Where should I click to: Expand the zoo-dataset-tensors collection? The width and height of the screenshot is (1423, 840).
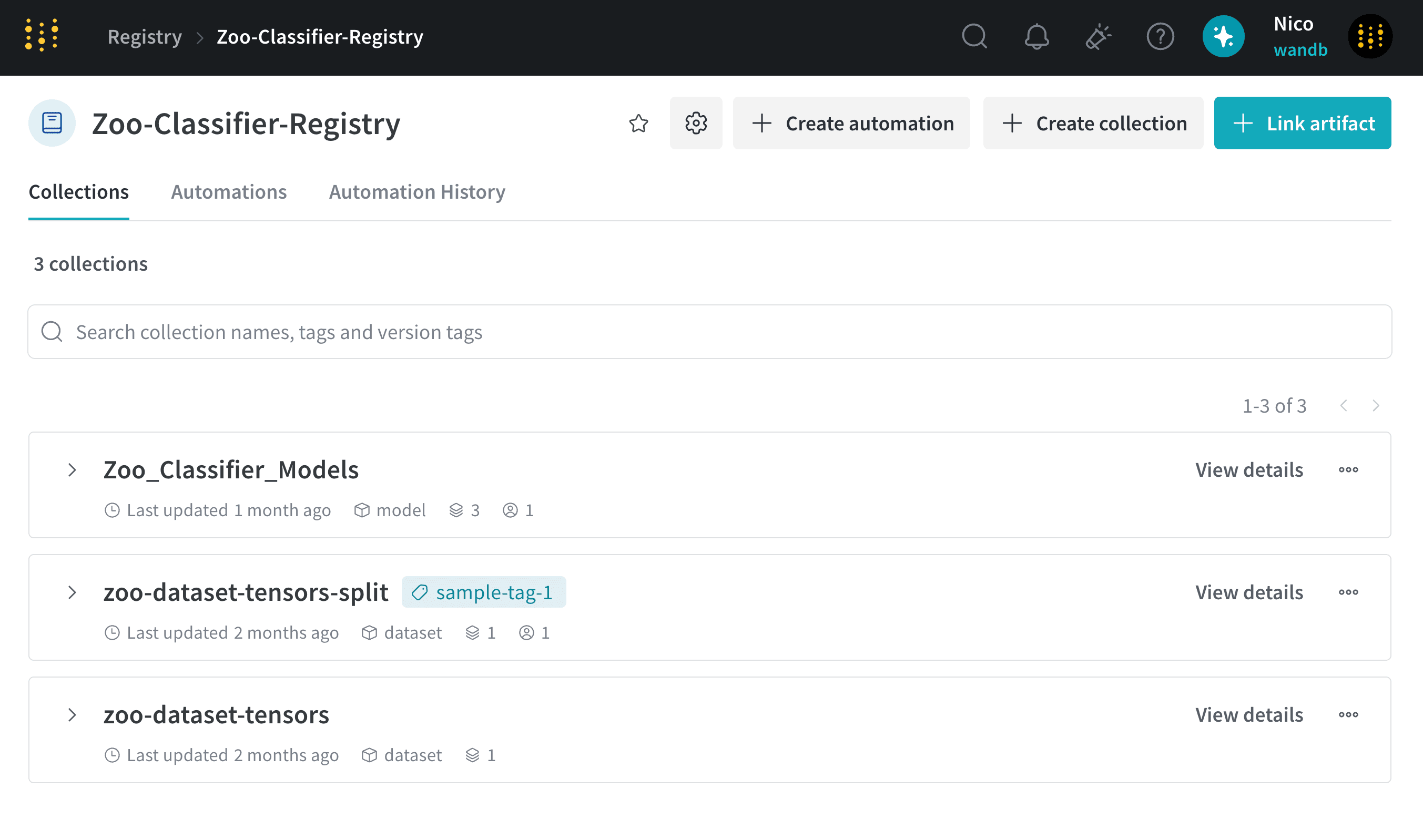[72, 715]
